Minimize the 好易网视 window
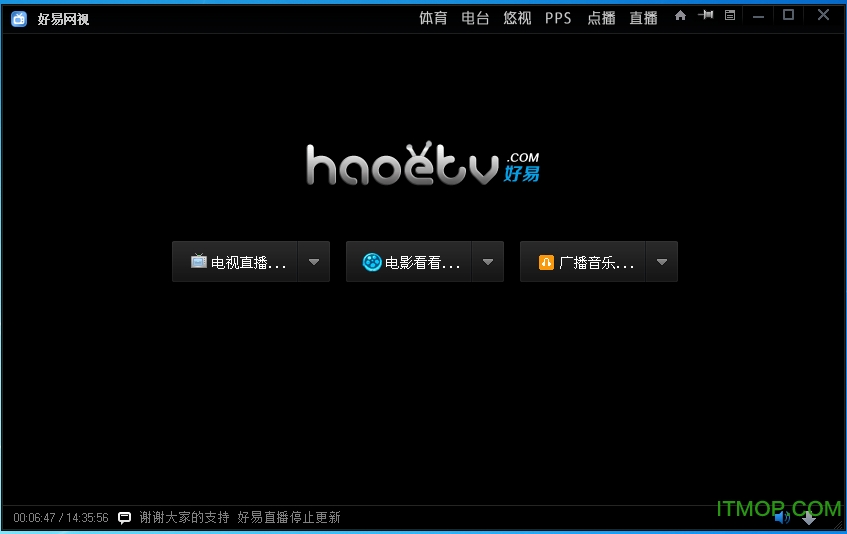 pos(758,17)
